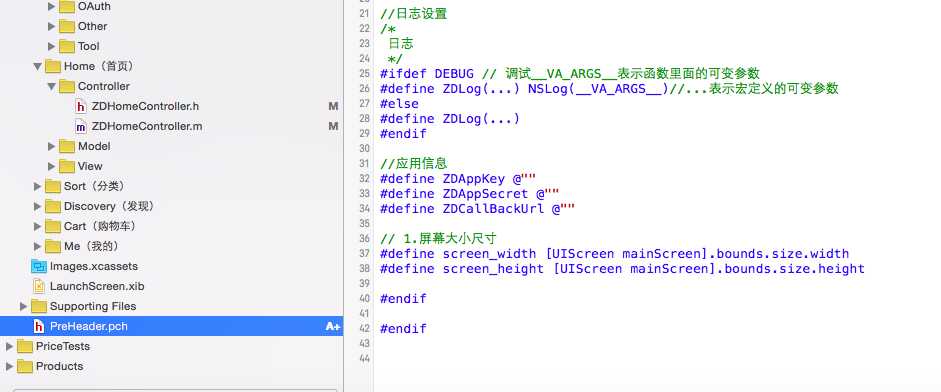Open Images.xcassets in the navigator
This screenshot has height=392, width=941.
pos(94,266)
